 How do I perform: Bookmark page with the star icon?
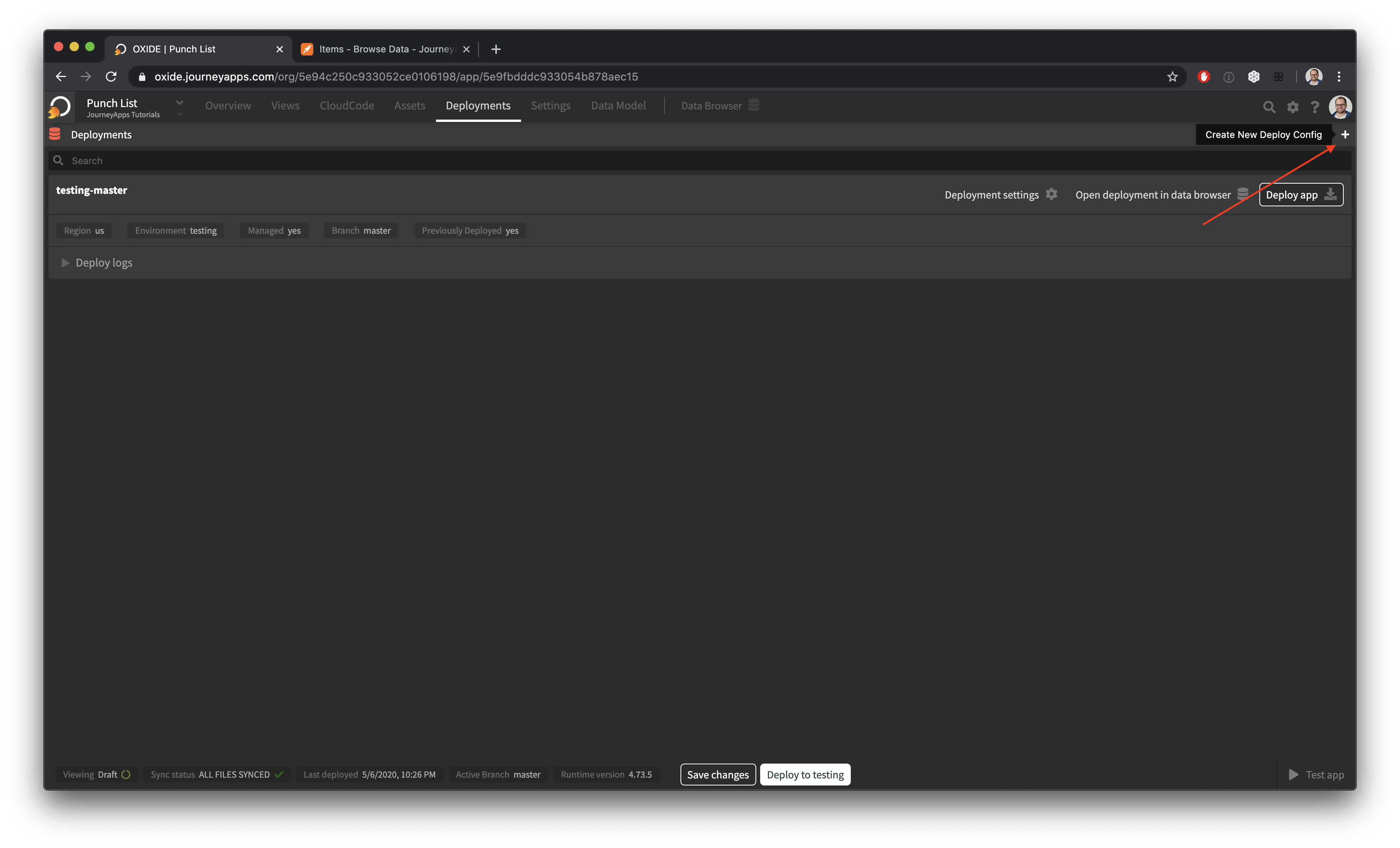(1172, 77)
